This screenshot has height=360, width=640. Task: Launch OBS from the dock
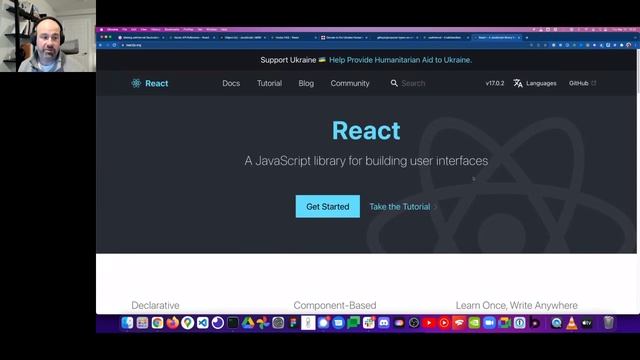(414, 323)
